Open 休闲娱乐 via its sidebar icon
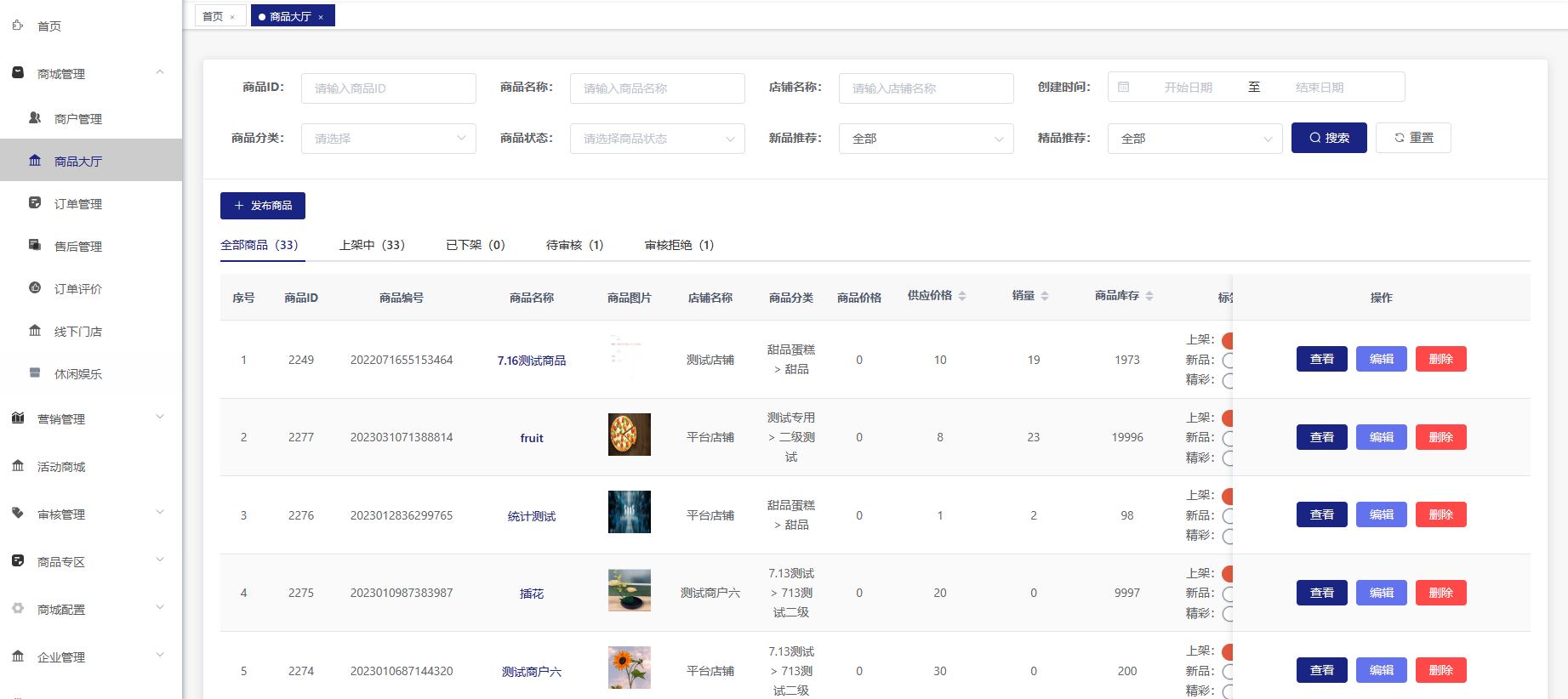Viewport: 1568px width, 699px height. pos(35,373)
